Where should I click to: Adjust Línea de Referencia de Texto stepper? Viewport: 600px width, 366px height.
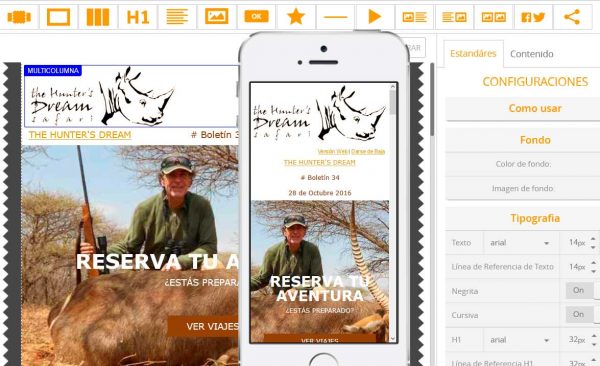click(x=593, y=267)
